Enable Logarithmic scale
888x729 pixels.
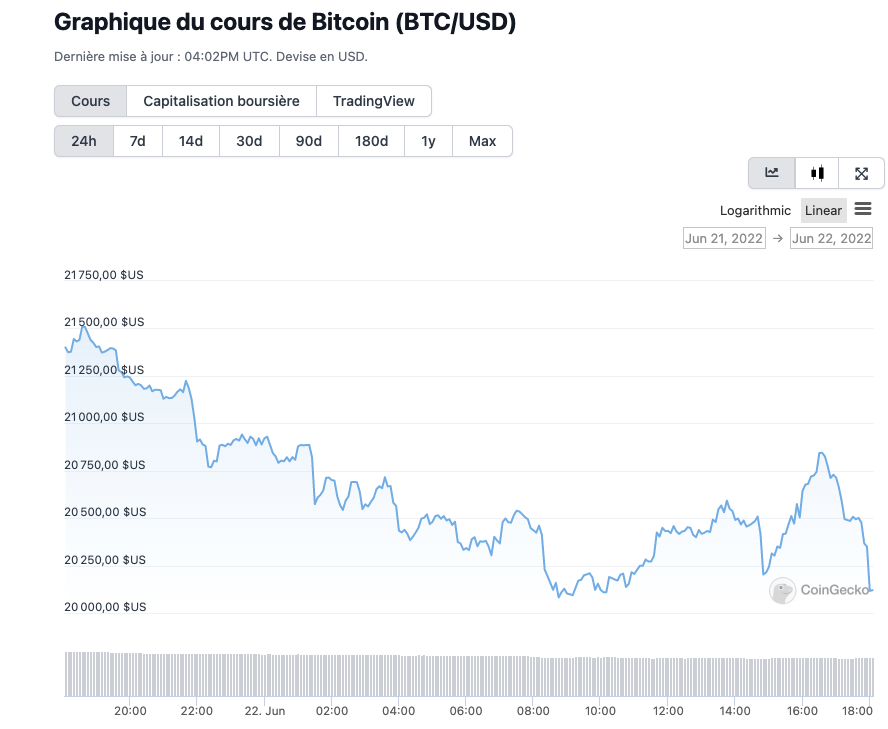tap(755, 211)
